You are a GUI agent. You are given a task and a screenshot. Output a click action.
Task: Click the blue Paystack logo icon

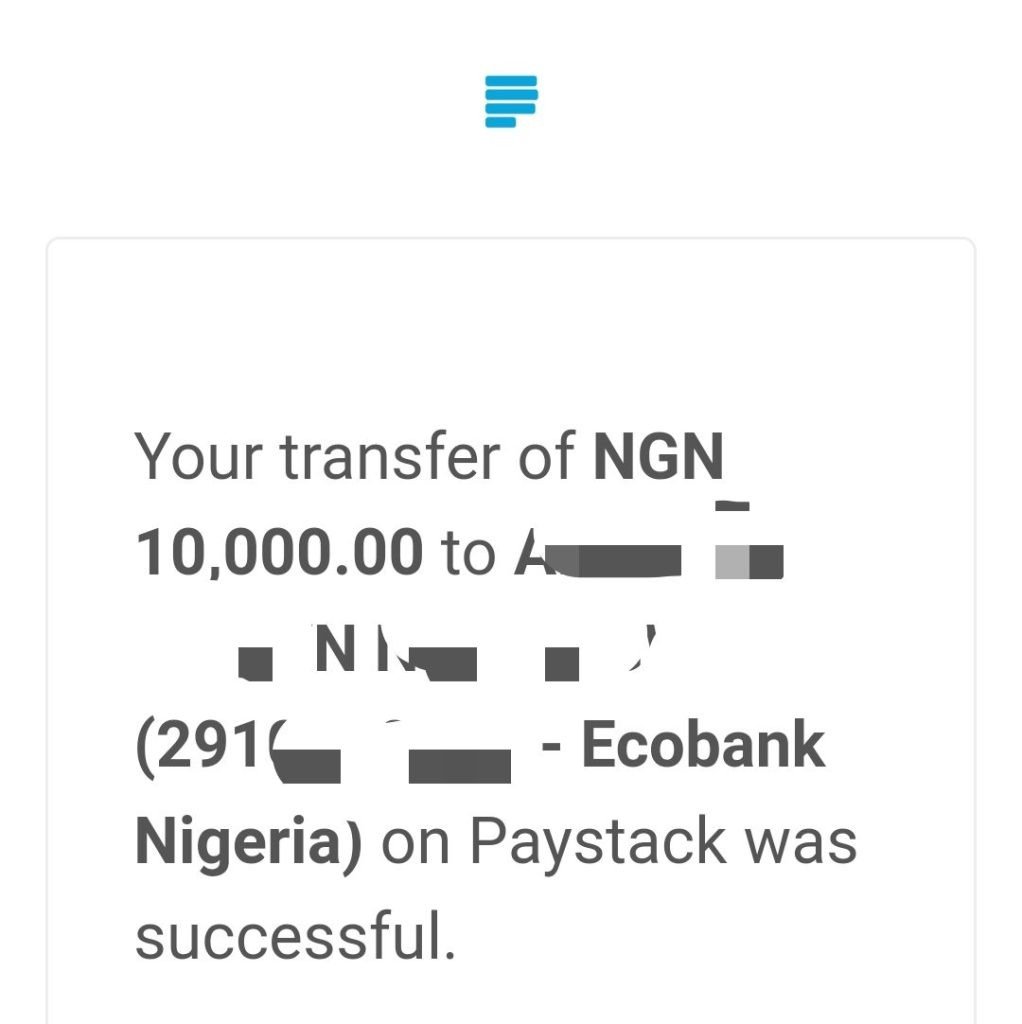[511, 101]
